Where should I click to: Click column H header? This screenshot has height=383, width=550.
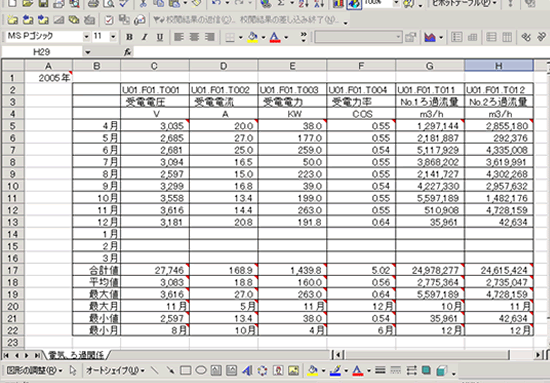499,66
